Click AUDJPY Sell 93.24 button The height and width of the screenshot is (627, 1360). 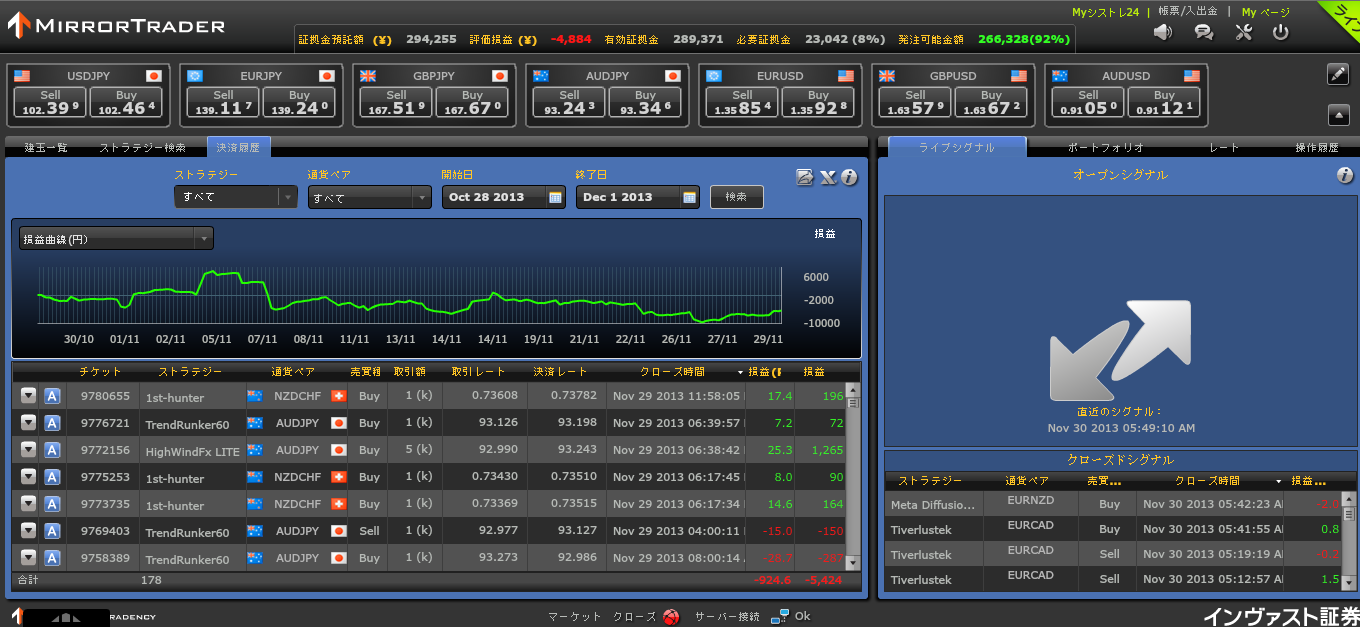[569, 103]
